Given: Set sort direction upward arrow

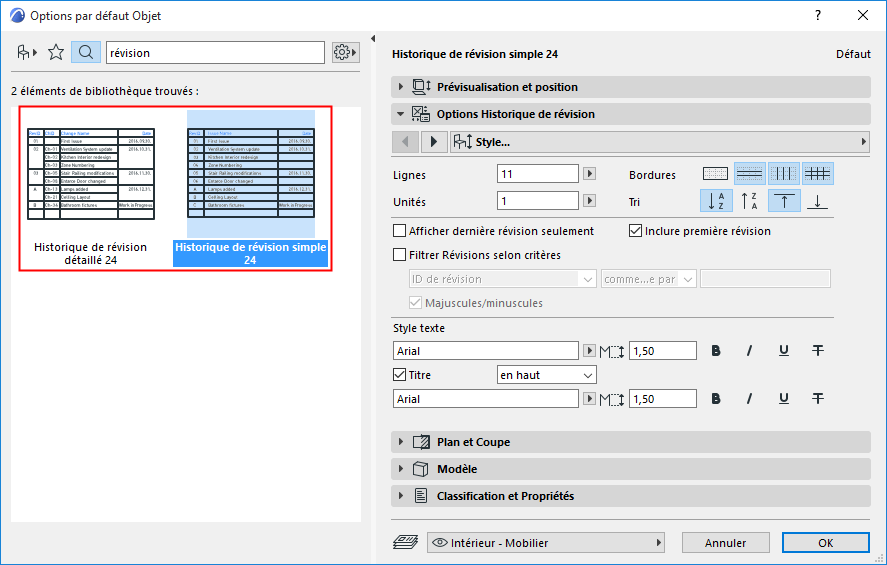Looking at the screenshot, I should click(784, 201).
